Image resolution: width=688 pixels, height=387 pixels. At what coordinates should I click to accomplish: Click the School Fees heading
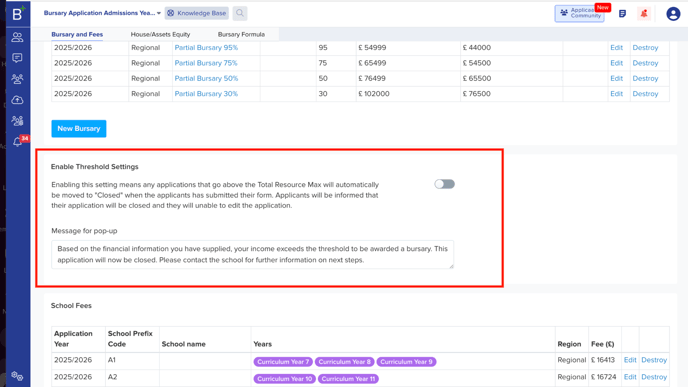pyautogui.click(x=71, y=305)
